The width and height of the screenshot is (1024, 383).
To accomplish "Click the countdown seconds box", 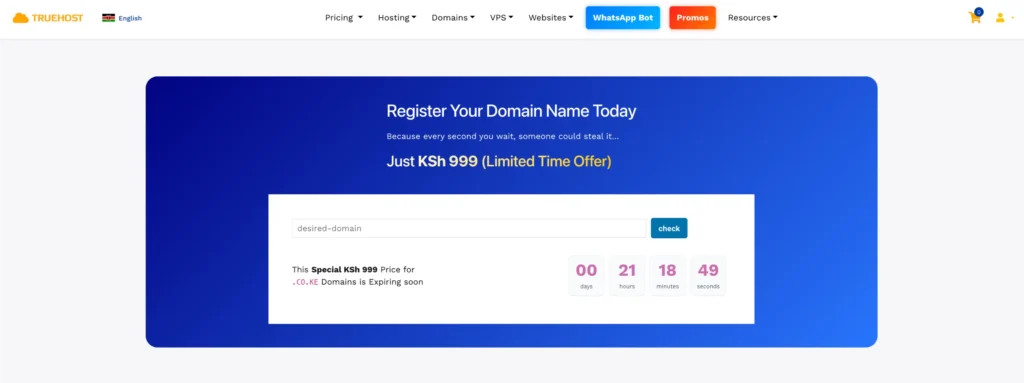I will point(708,275).
